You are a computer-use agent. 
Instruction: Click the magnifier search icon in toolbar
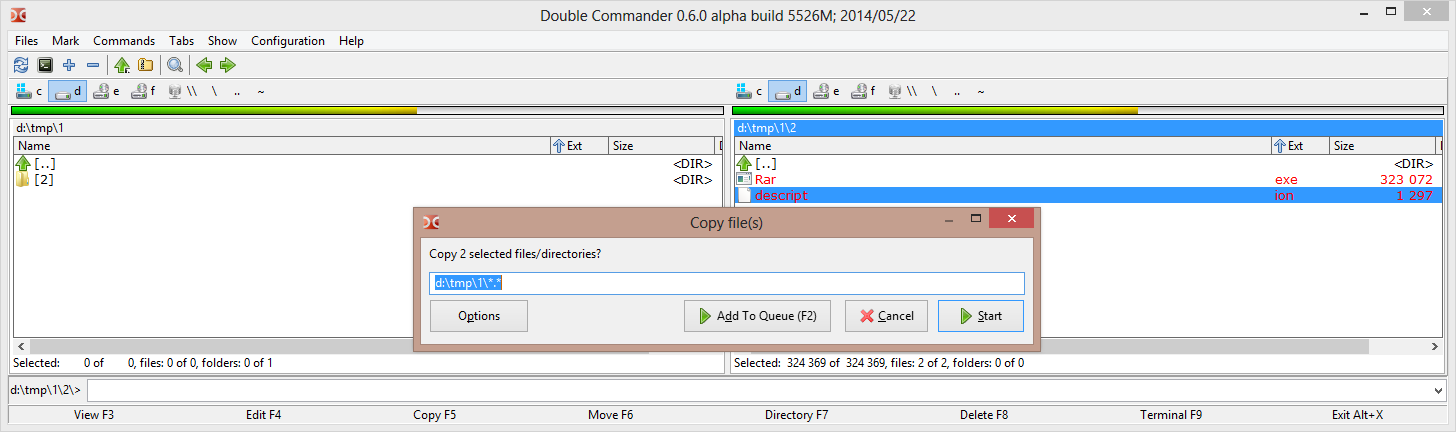175,65
